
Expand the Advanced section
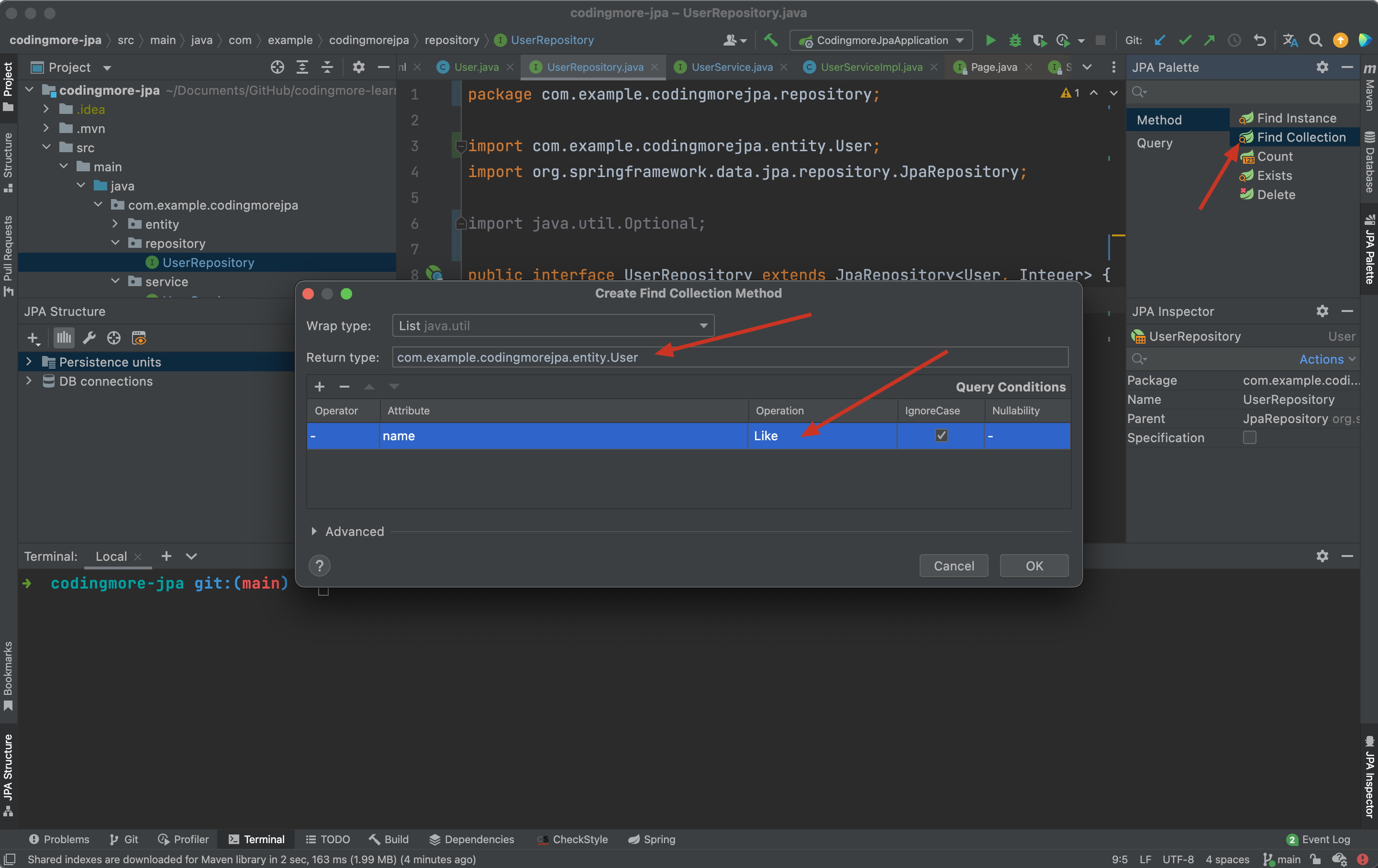313,532
